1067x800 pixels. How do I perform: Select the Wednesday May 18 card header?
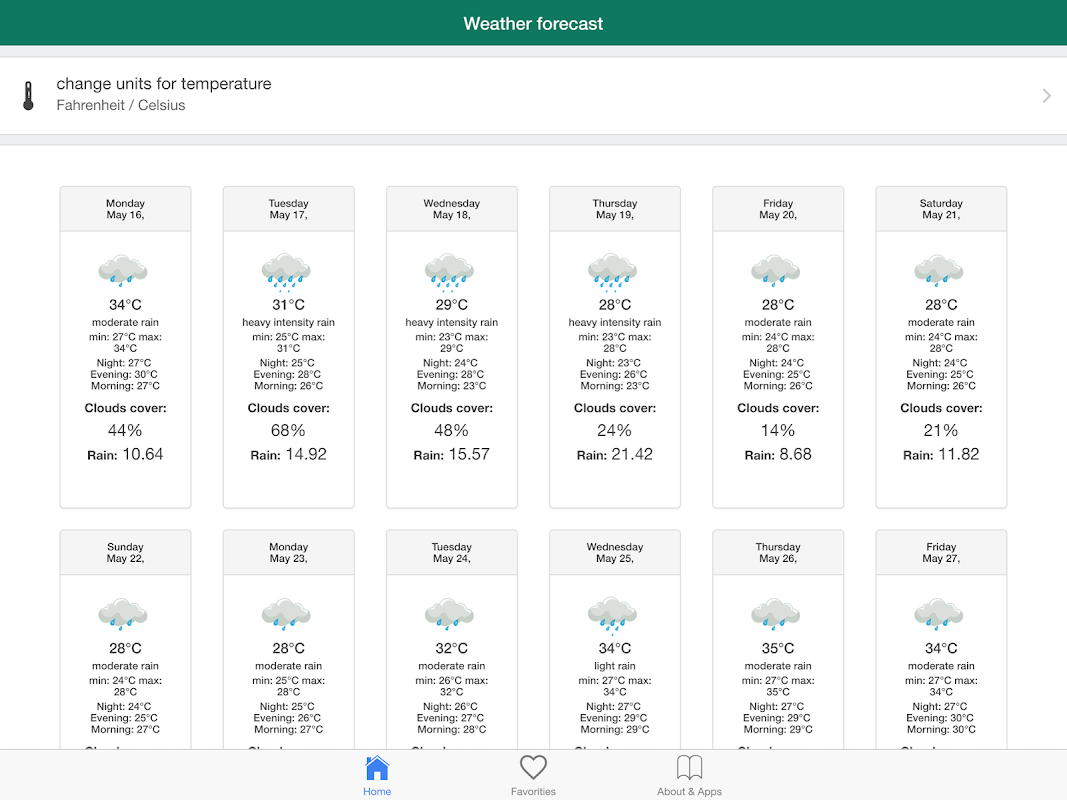tap(452, 209)
